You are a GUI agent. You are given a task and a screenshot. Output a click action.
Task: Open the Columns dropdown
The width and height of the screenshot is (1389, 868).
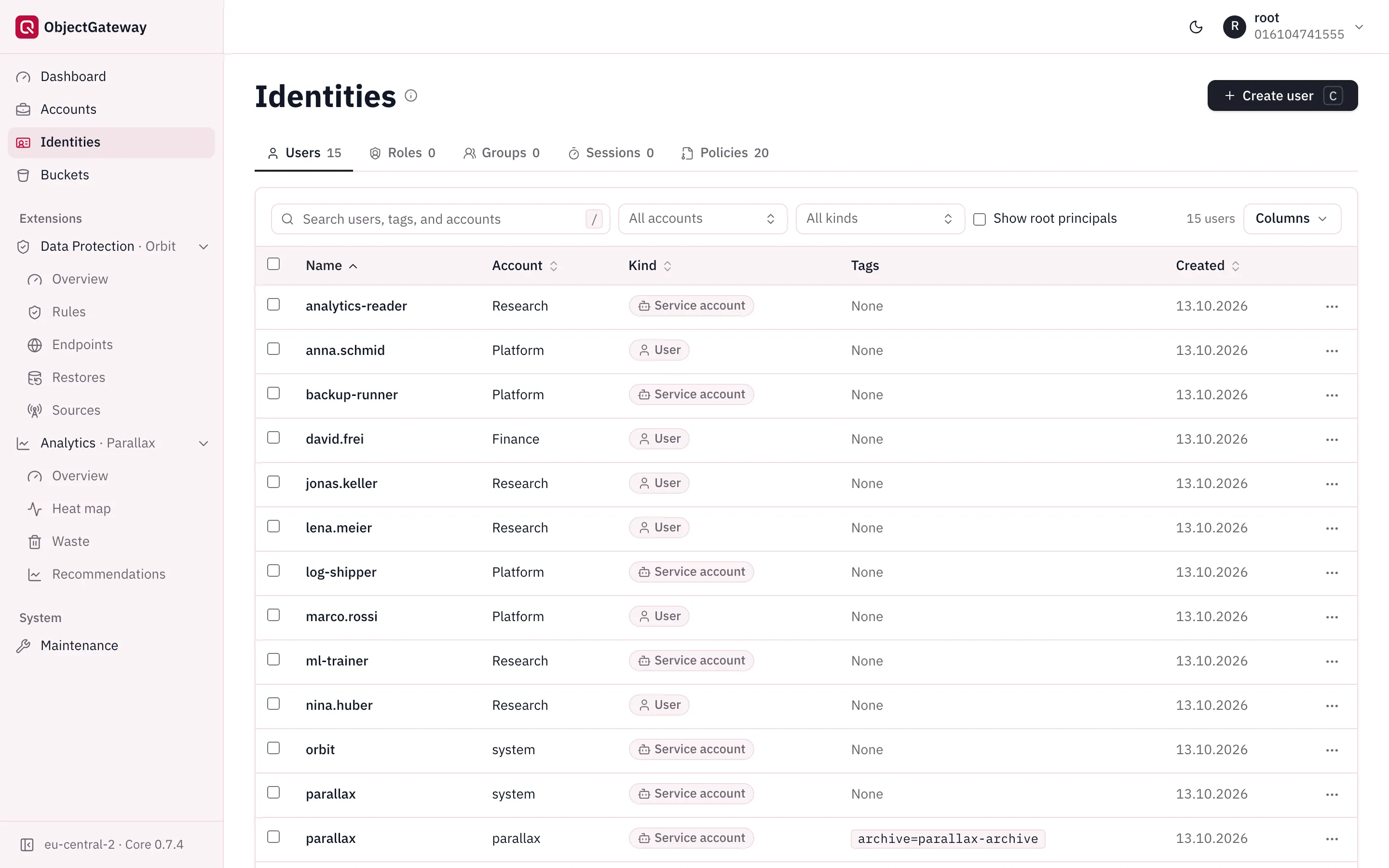point(1292,219)
